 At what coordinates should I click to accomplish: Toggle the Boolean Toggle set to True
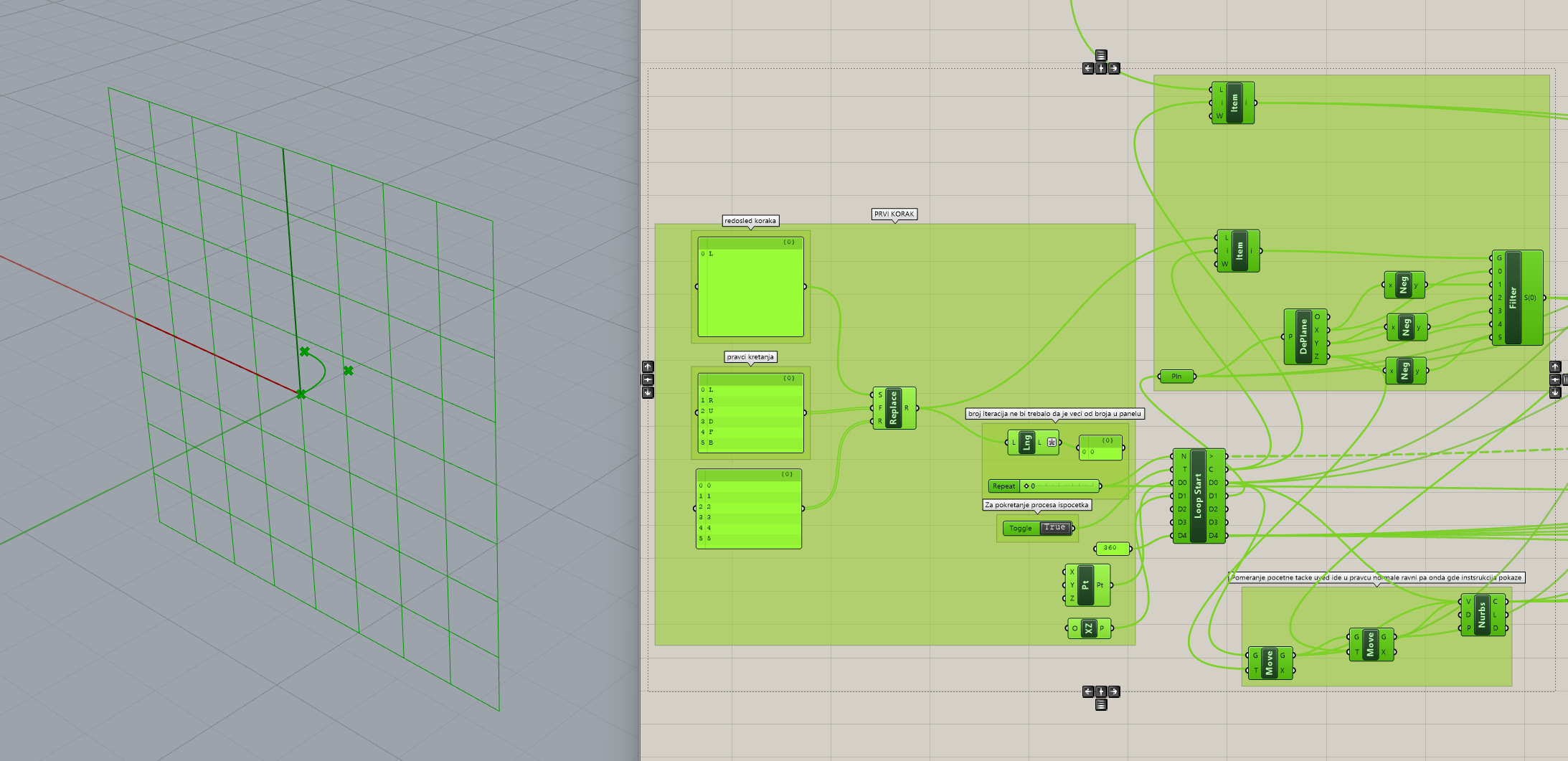click(x=1055, y=528)
